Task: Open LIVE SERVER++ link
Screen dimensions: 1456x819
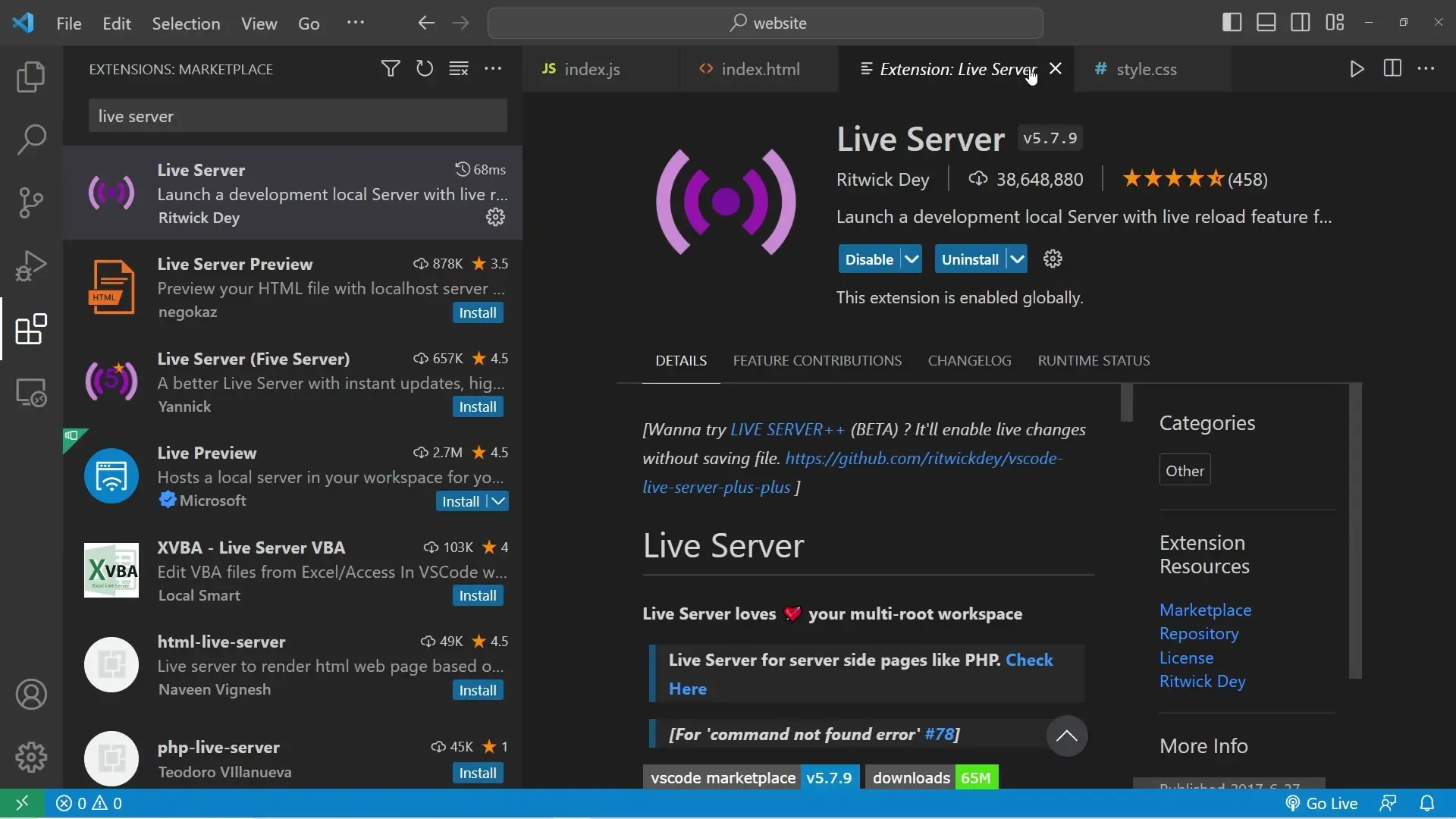Action: [x=787, y=430]
